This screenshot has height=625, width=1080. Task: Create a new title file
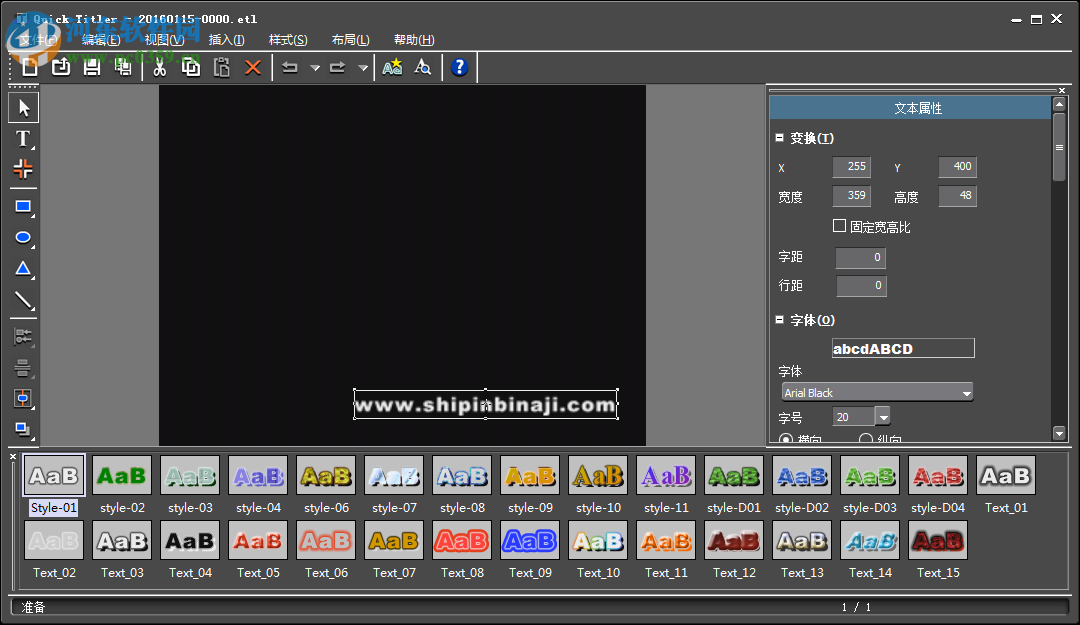tap(30, 68)
